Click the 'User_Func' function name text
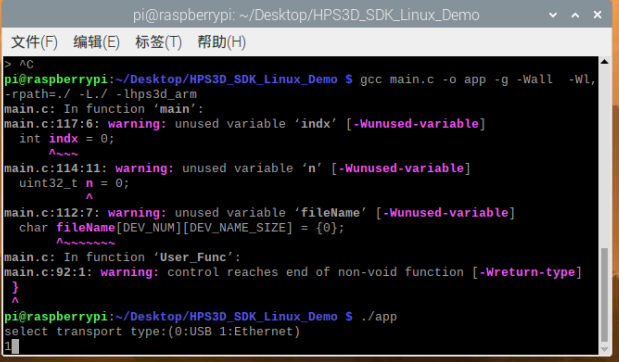This screenshot has width=619, height=362. coord(193,257)
